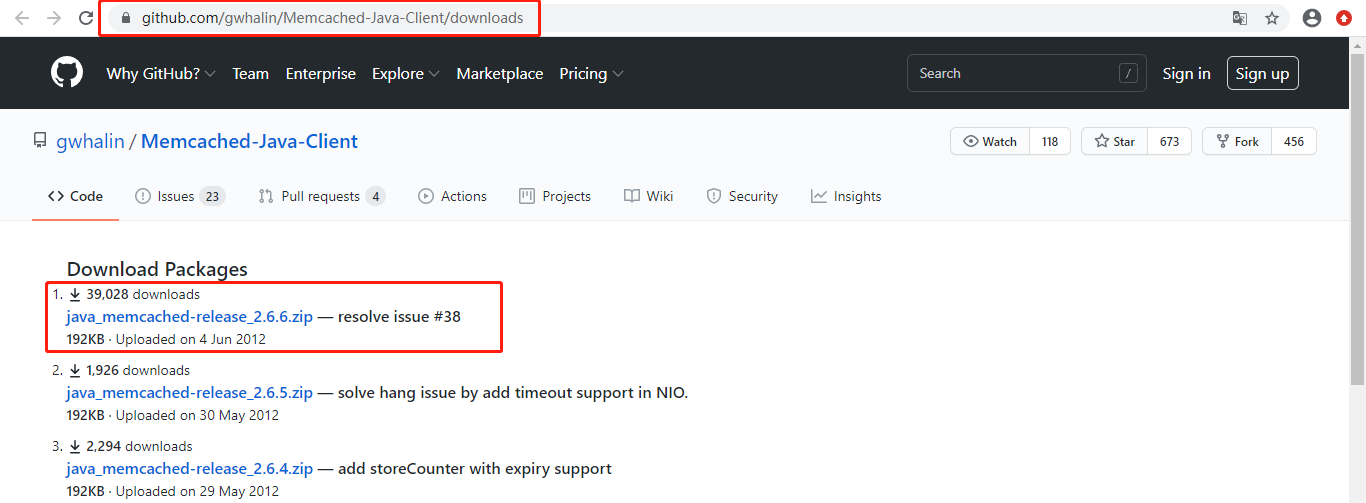The image size is (1366, 503).
Task: Open the Memcached-Java-Client repository link
Action: (x=249, y=141)
